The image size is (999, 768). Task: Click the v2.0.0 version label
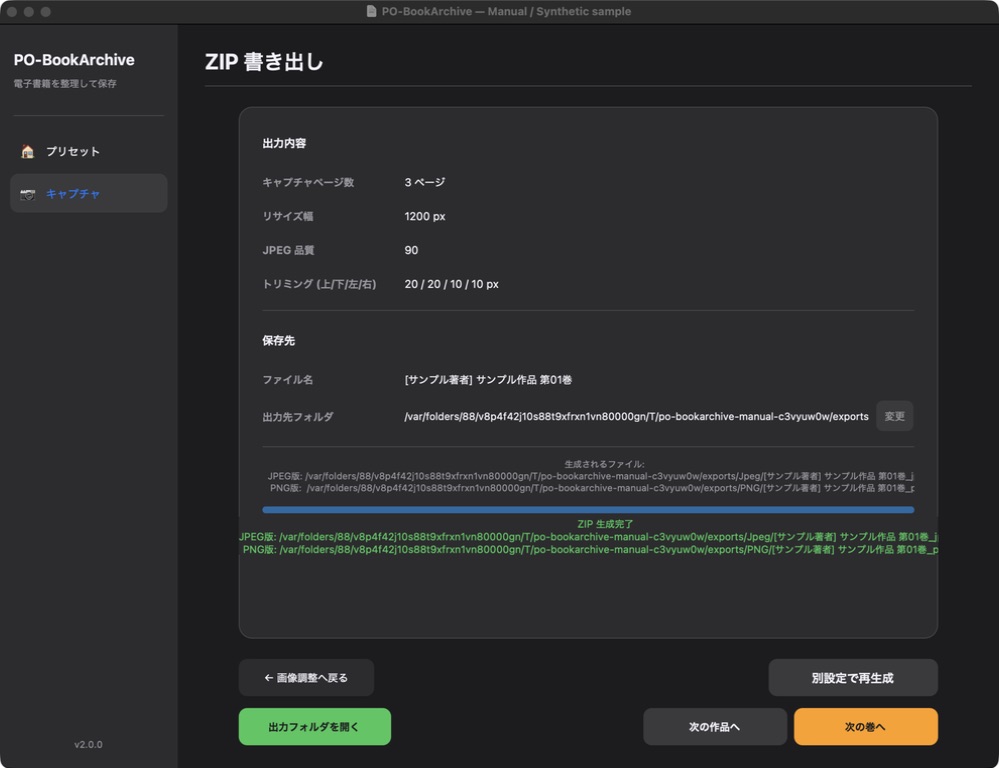[x=88, y=744]
